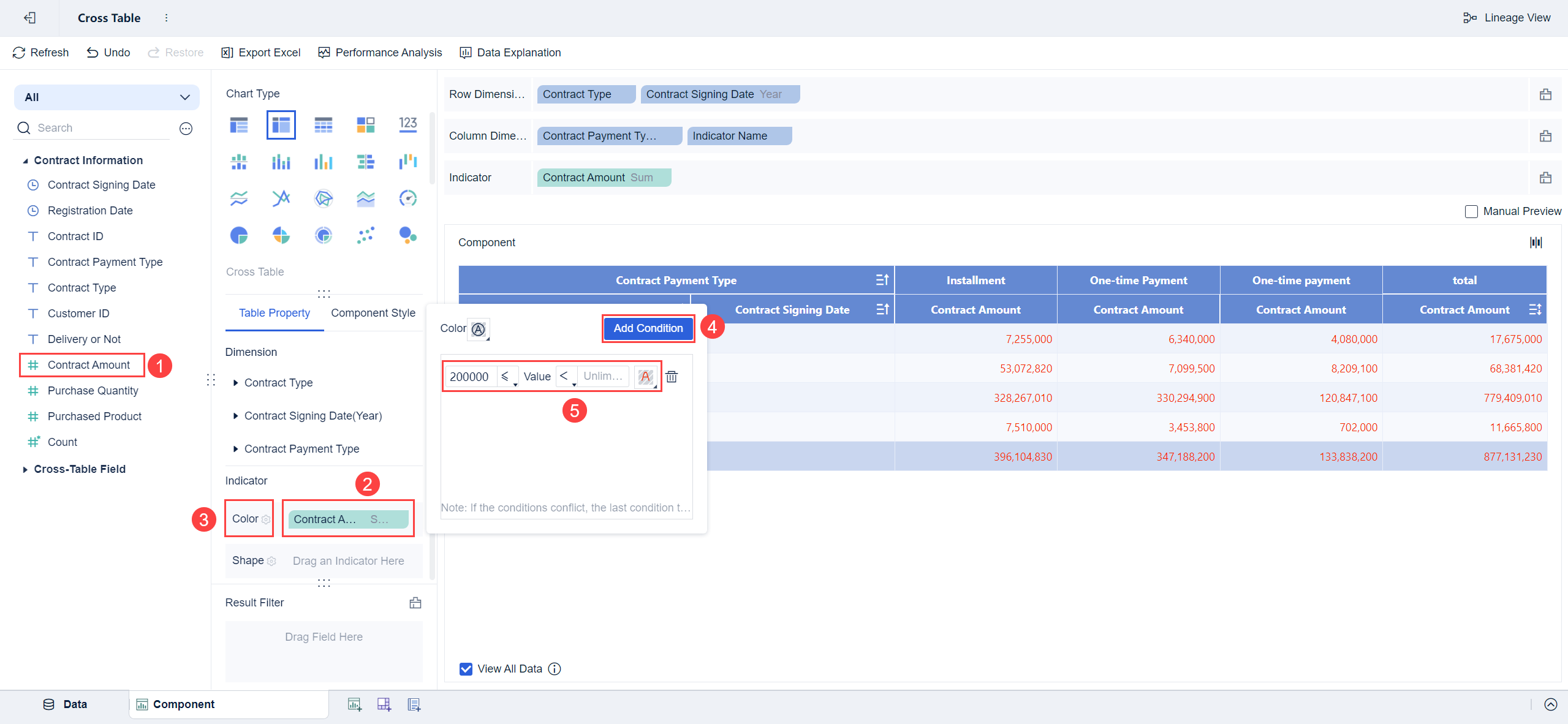
Task: Delete the condition with the trash icon
Action: (x=672, y=377)
